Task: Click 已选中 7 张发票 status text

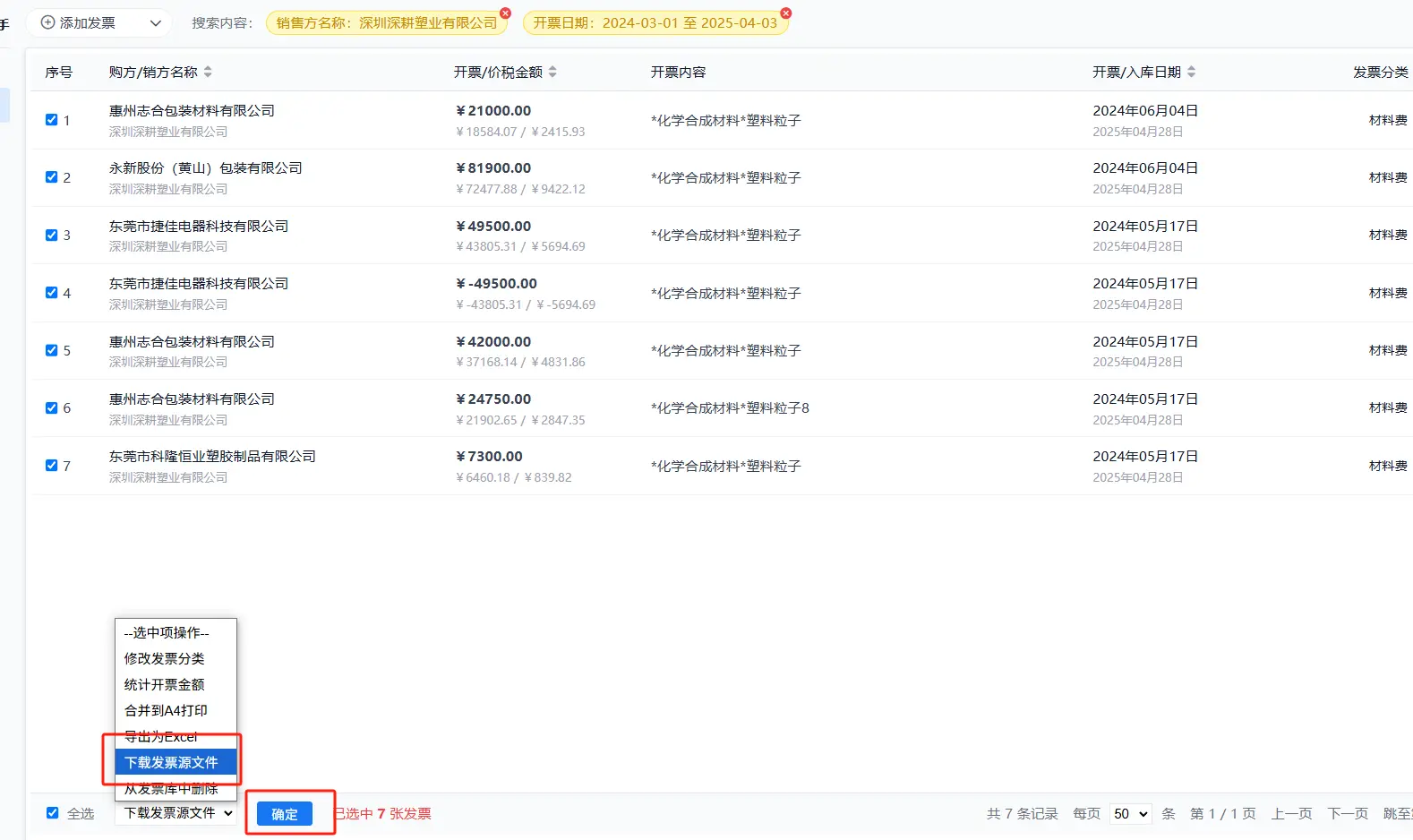Action: 383,813
